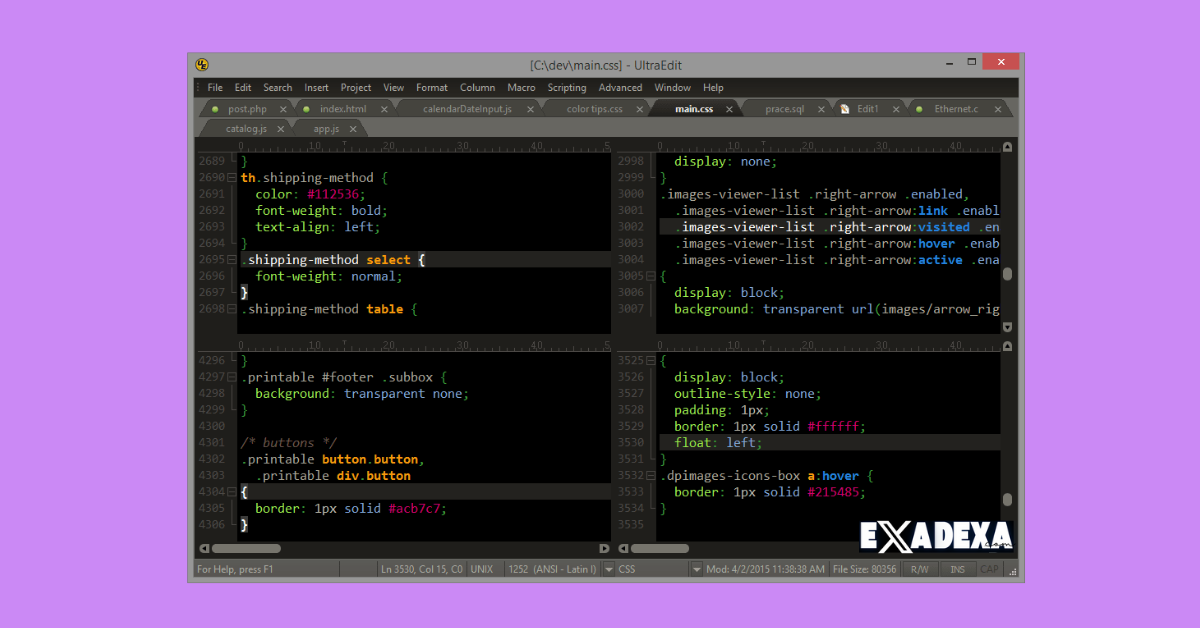This screenshot has height=628, width=1200.
Task: Close the index.html tab using its X
Action: click(x=383, y=109)
